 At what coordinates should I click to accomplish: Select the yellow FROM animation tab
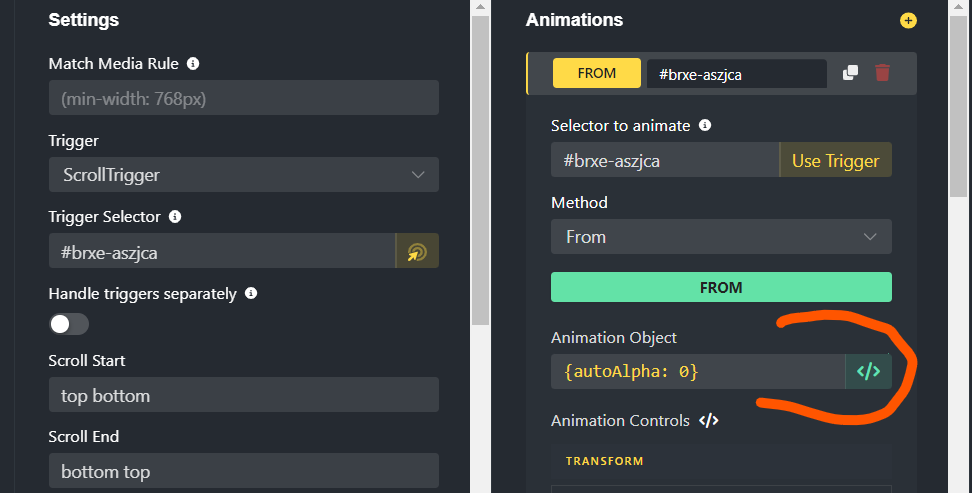(597, 73)
